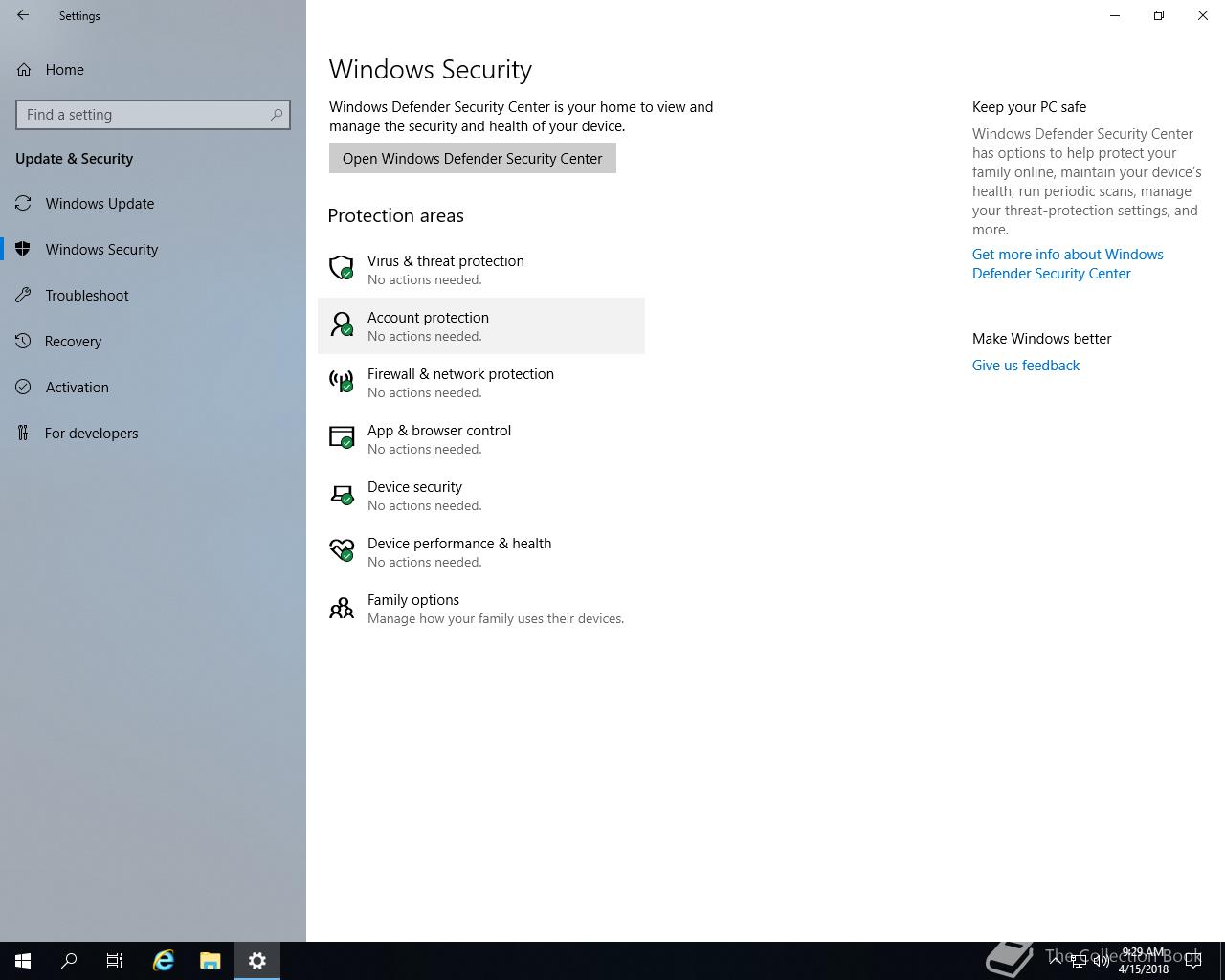Restore down the Settings window
This screenshot has height=980, width=1225.
(1159, 15)
